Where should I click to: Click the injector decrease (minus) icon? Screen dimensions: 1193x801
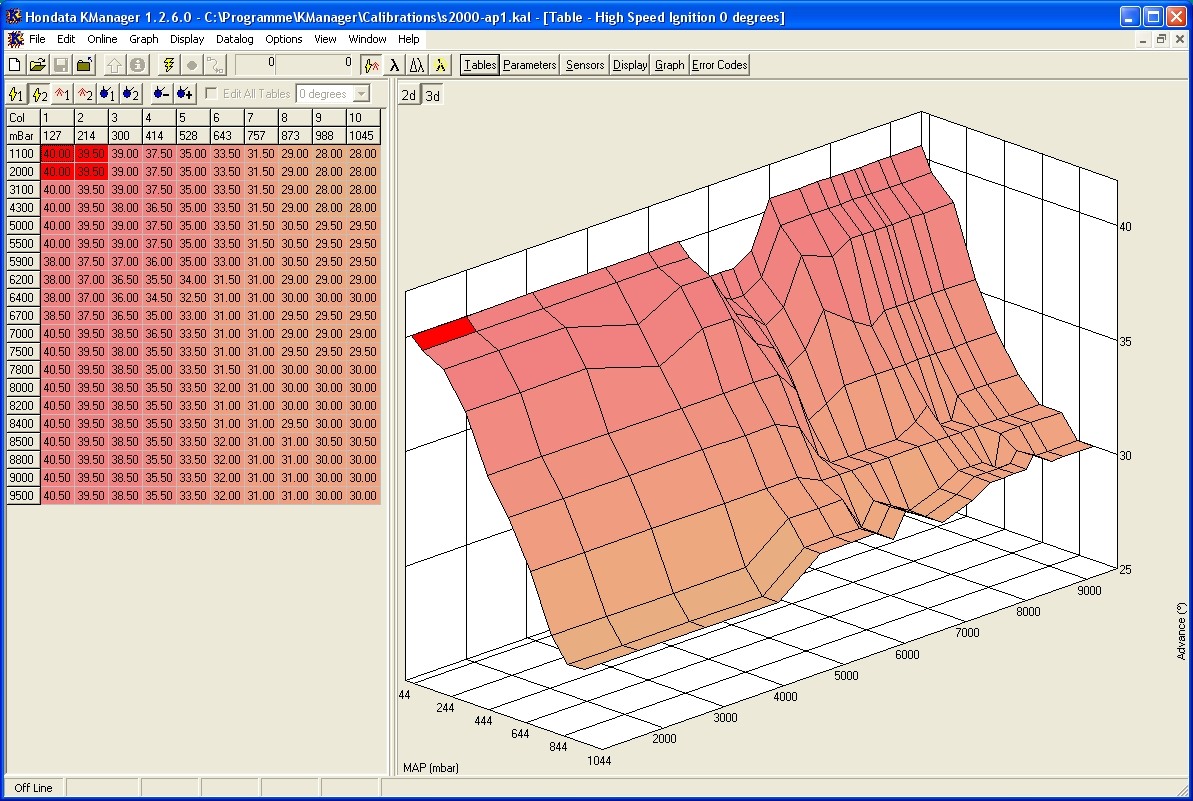(x=160, y=94)
